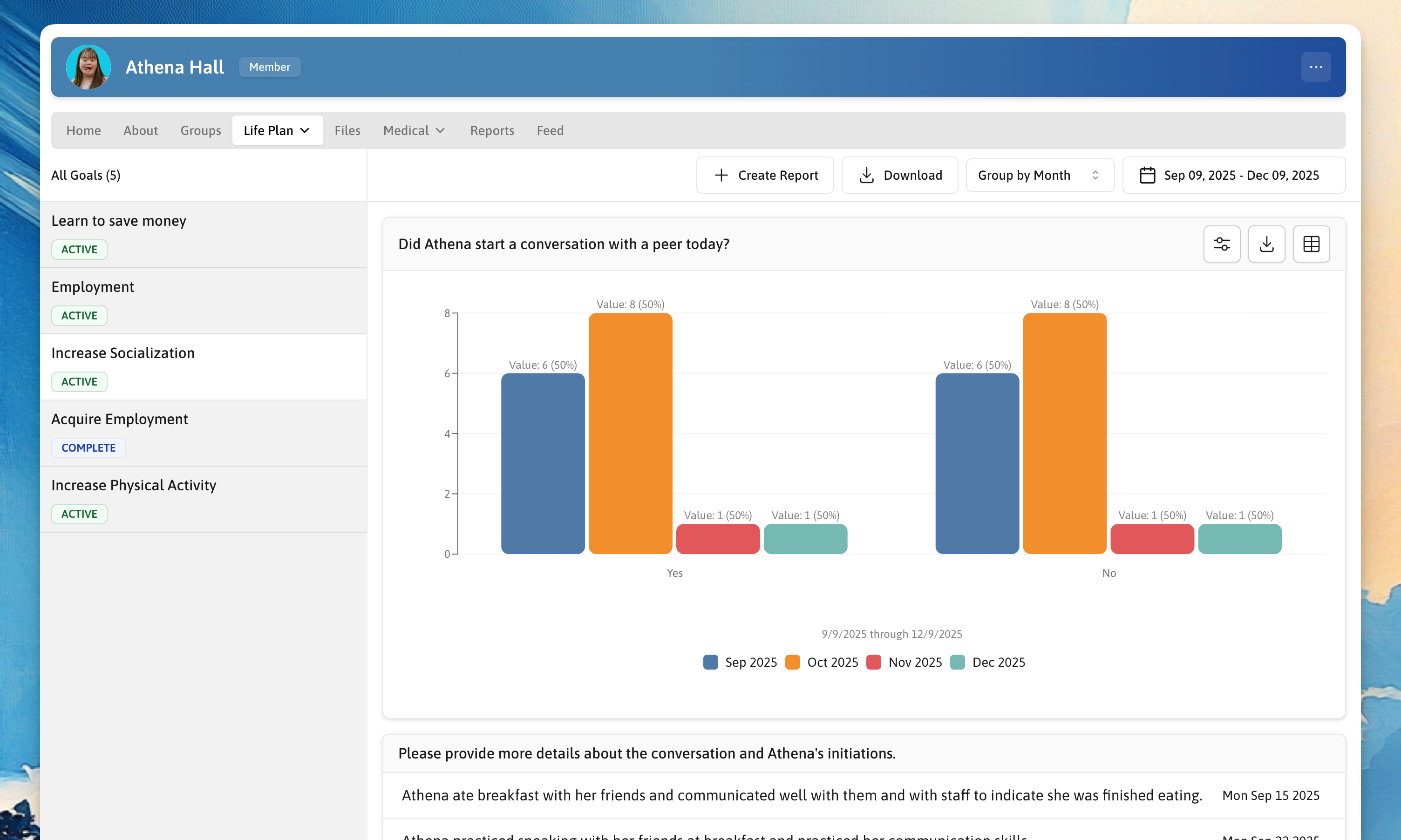Switch to table view icon
Viewport: 1401px width, 840px height.
coord(1311,244)
